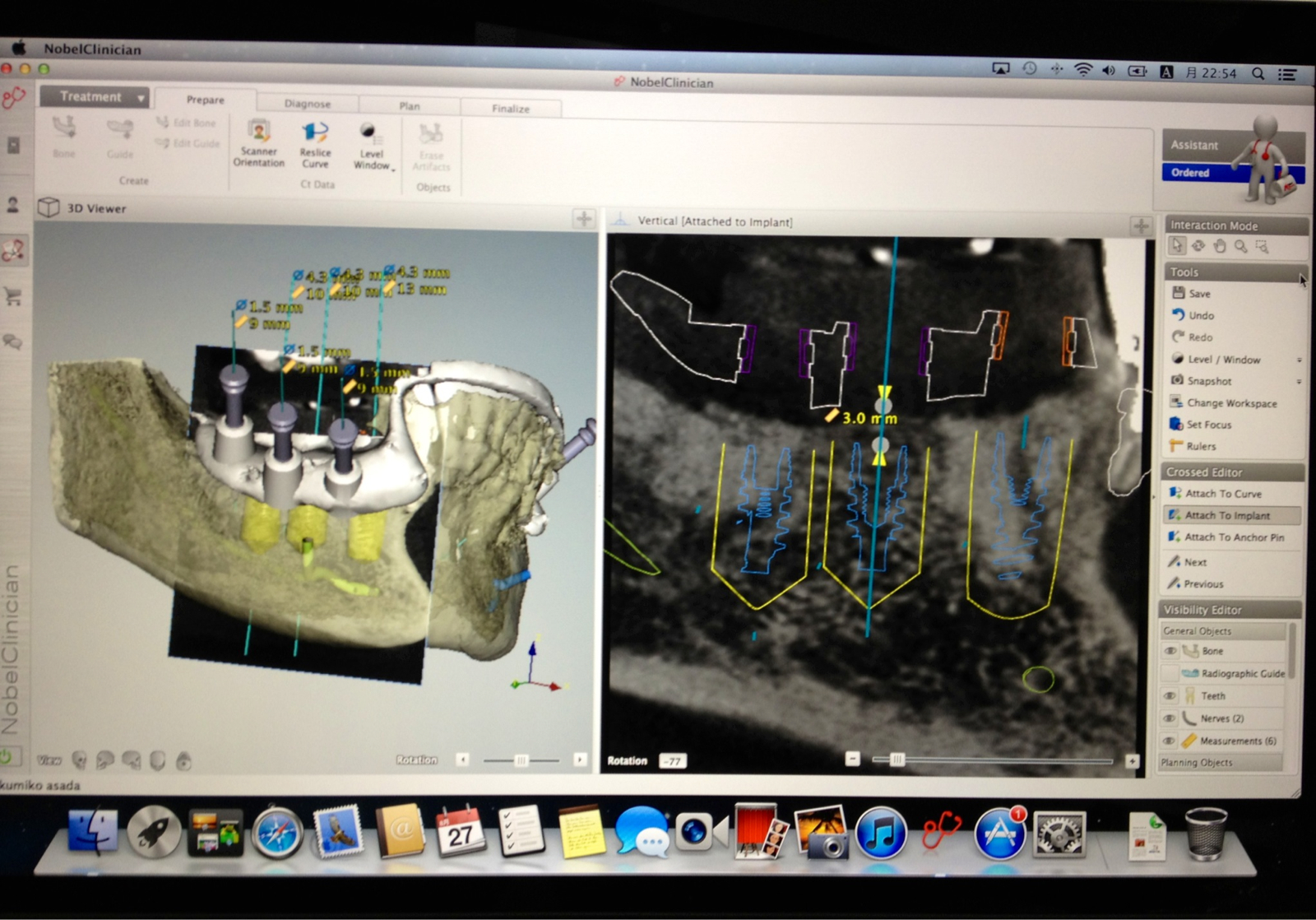Click Change Workspace
The image size is (1316, 920).
(x=1224, y=403)
